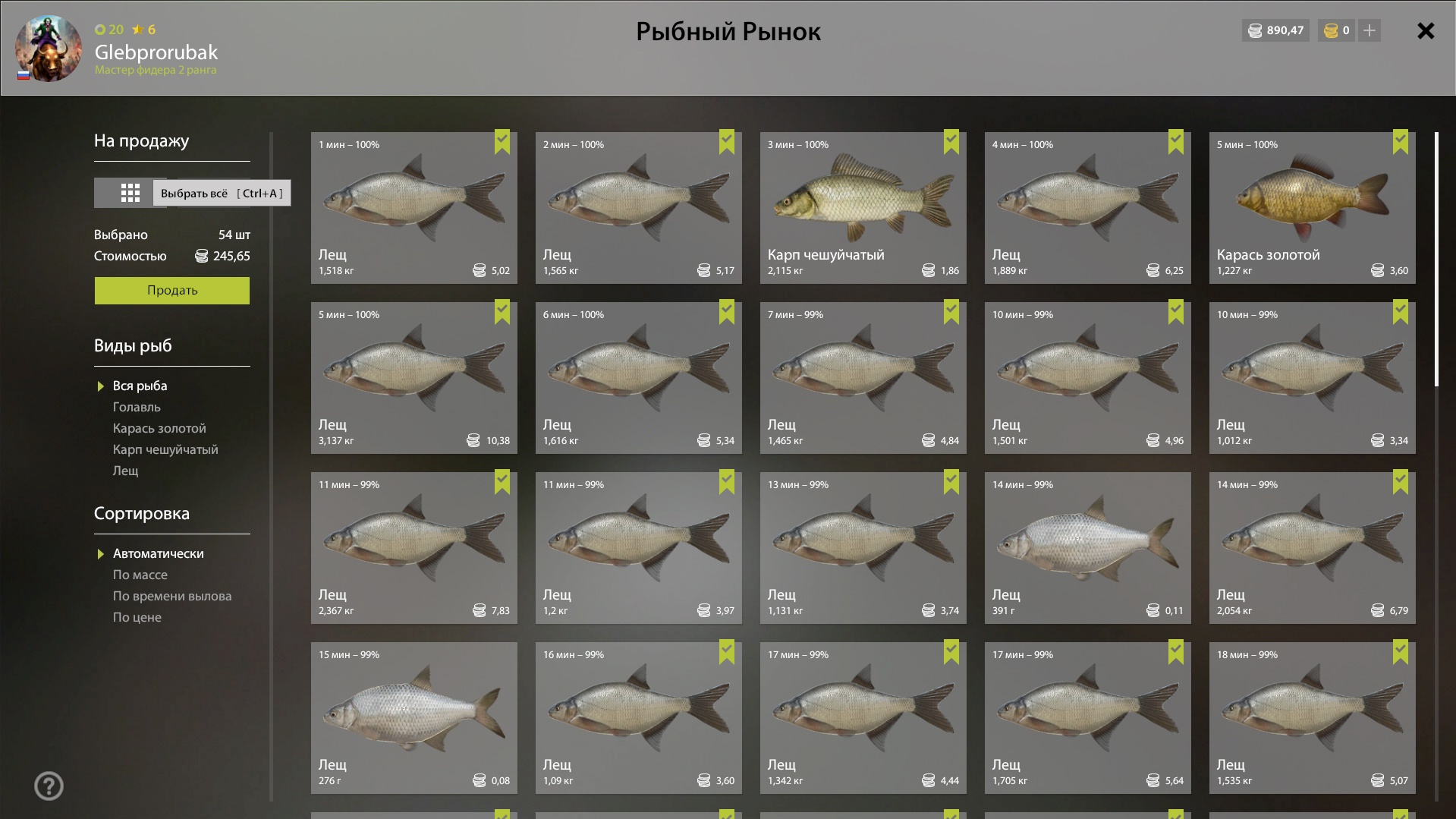The image size is (1456, 819).
Task: Select the 391 г Лещ fish card
Action: (x=1088, y=548)
